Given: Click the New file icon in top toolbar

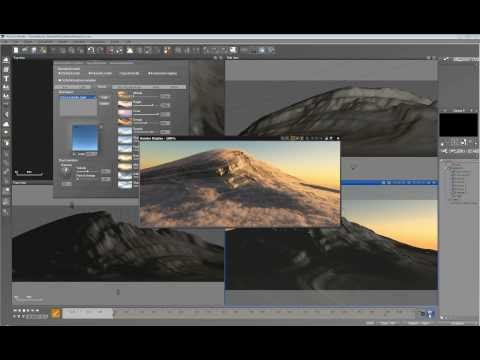Looking at the screenshot, I should [x=16, y=50].
